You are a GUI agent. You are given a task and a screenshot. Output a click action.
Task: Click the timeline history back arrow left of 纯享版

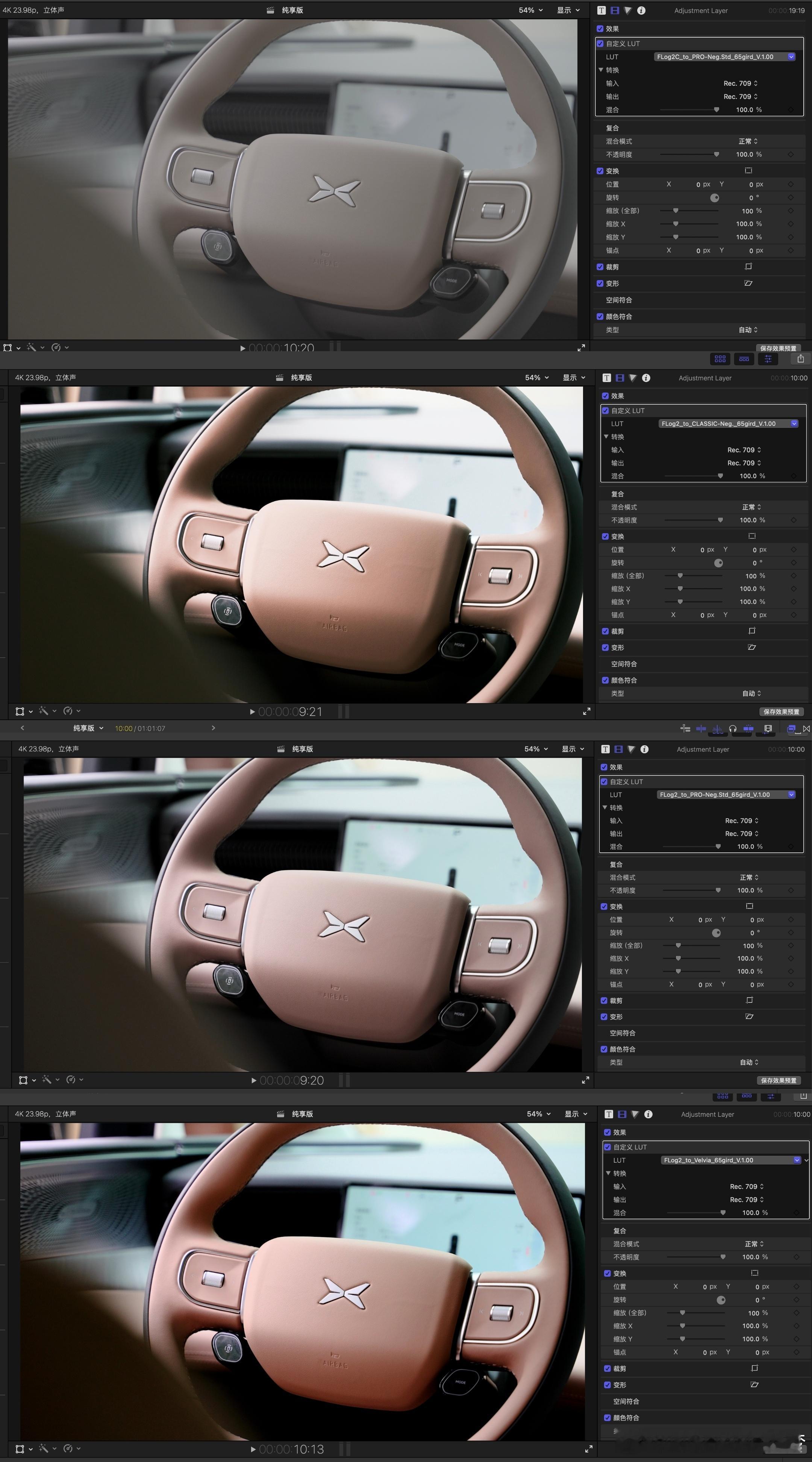click(x=22, y=728)
